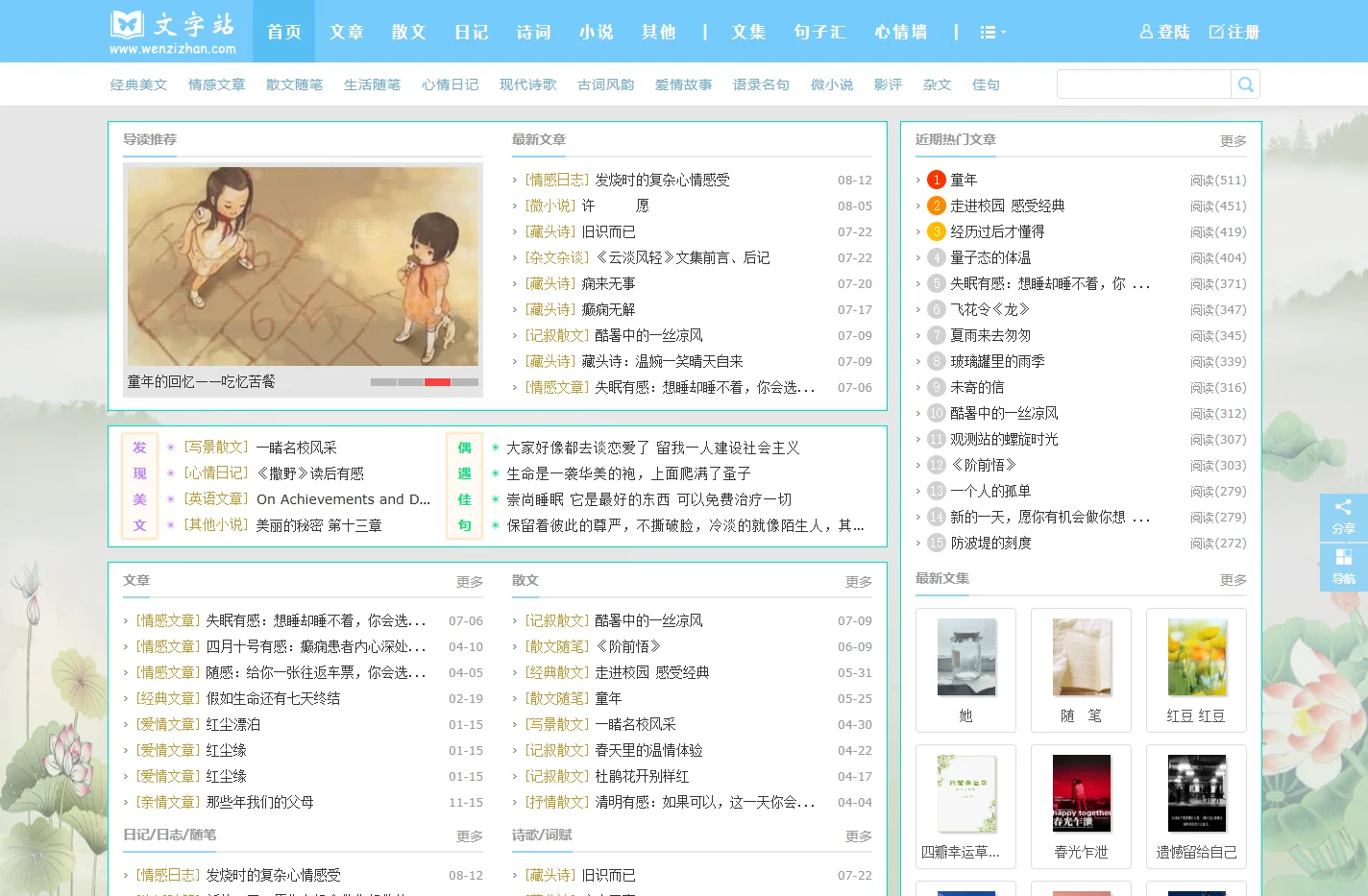The image size is (1368, 896).
Task: Open the 其他 nav menu
Action: tap(659, 32)
